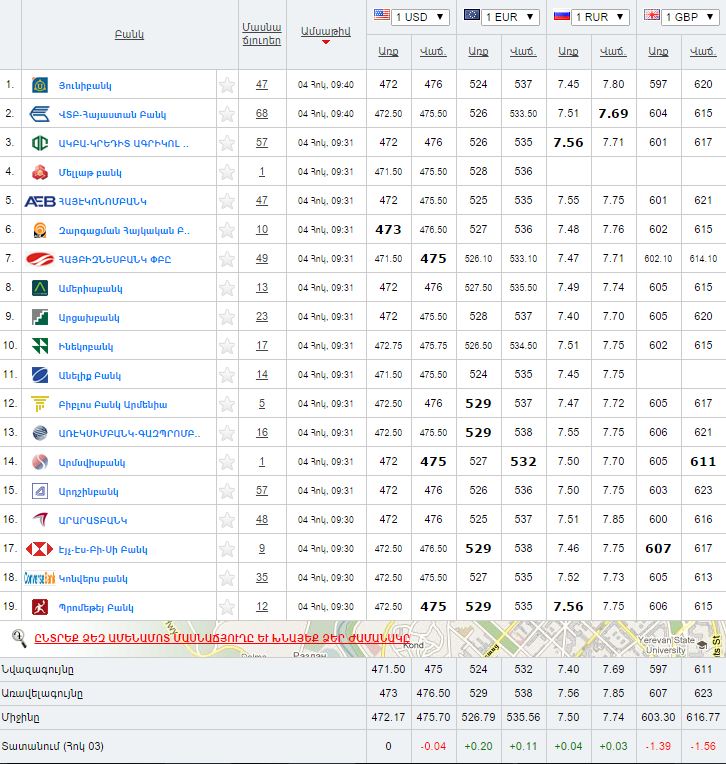
Task: Toggle the favorite star for Ameriabank row
Action: click(227, 288)
